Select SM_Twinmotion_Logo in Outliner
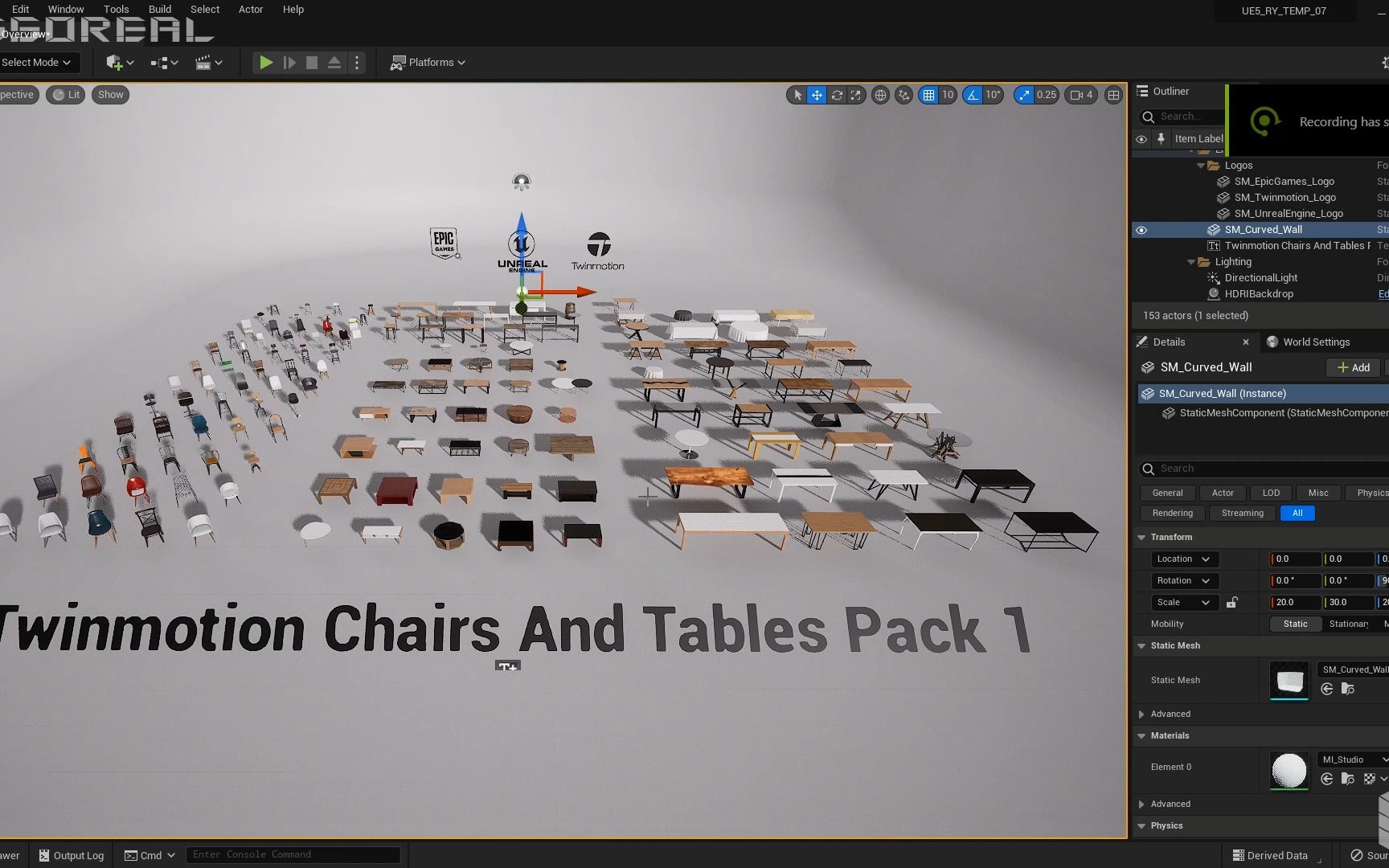 coord(1285,198)
